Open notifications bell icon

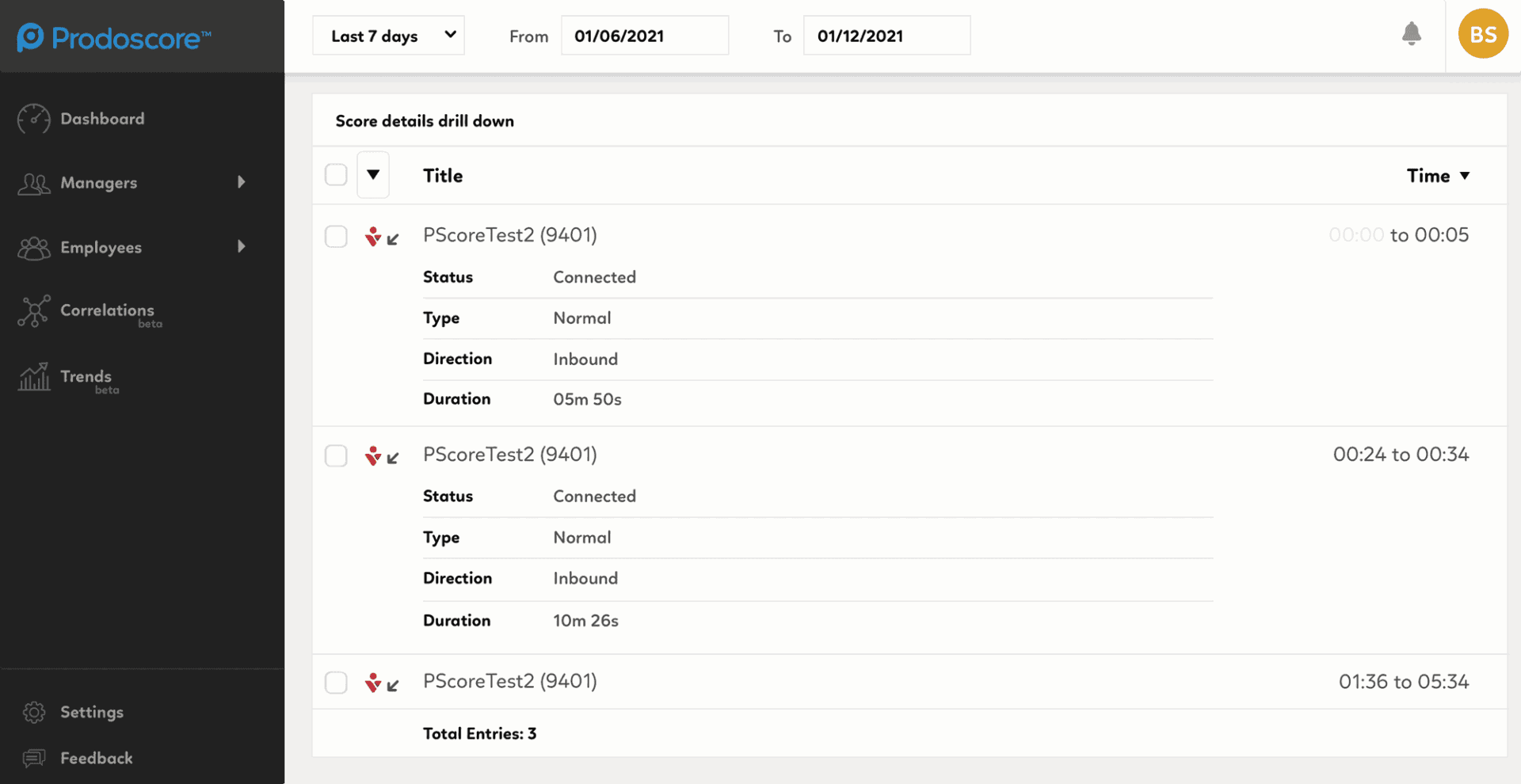[x=1411, y=34]
